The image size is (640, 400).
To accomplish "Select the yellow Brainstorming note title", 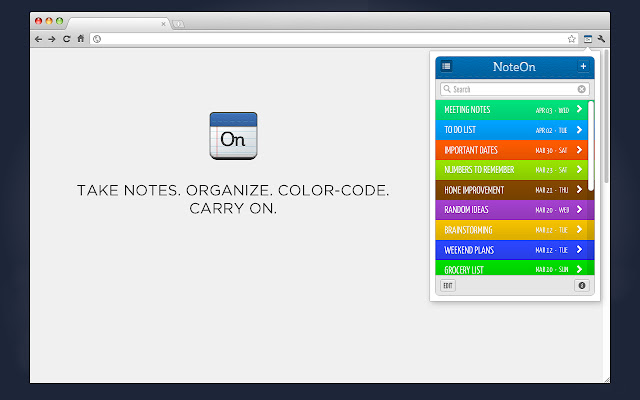I will coord(468,230).
